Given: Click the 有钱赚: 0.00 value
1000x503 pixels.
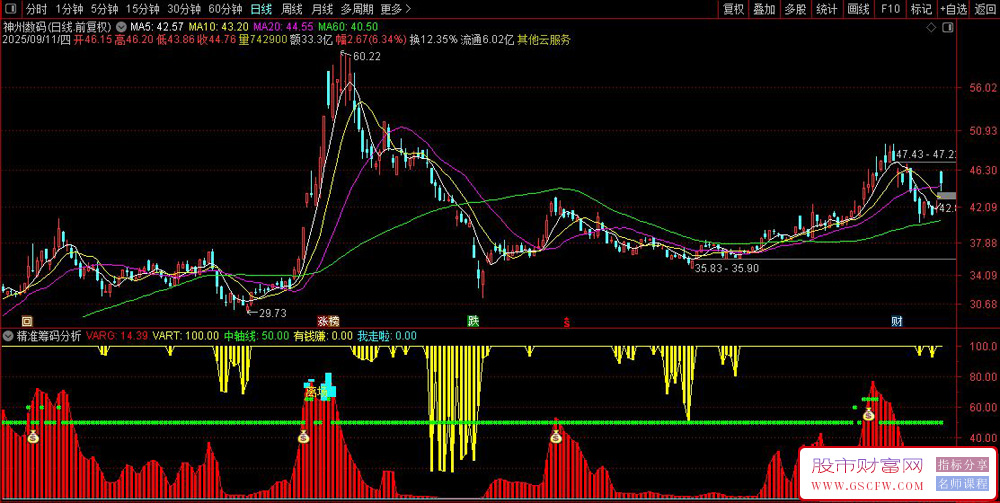Looking at the screenshot, I should pos(323,336).
